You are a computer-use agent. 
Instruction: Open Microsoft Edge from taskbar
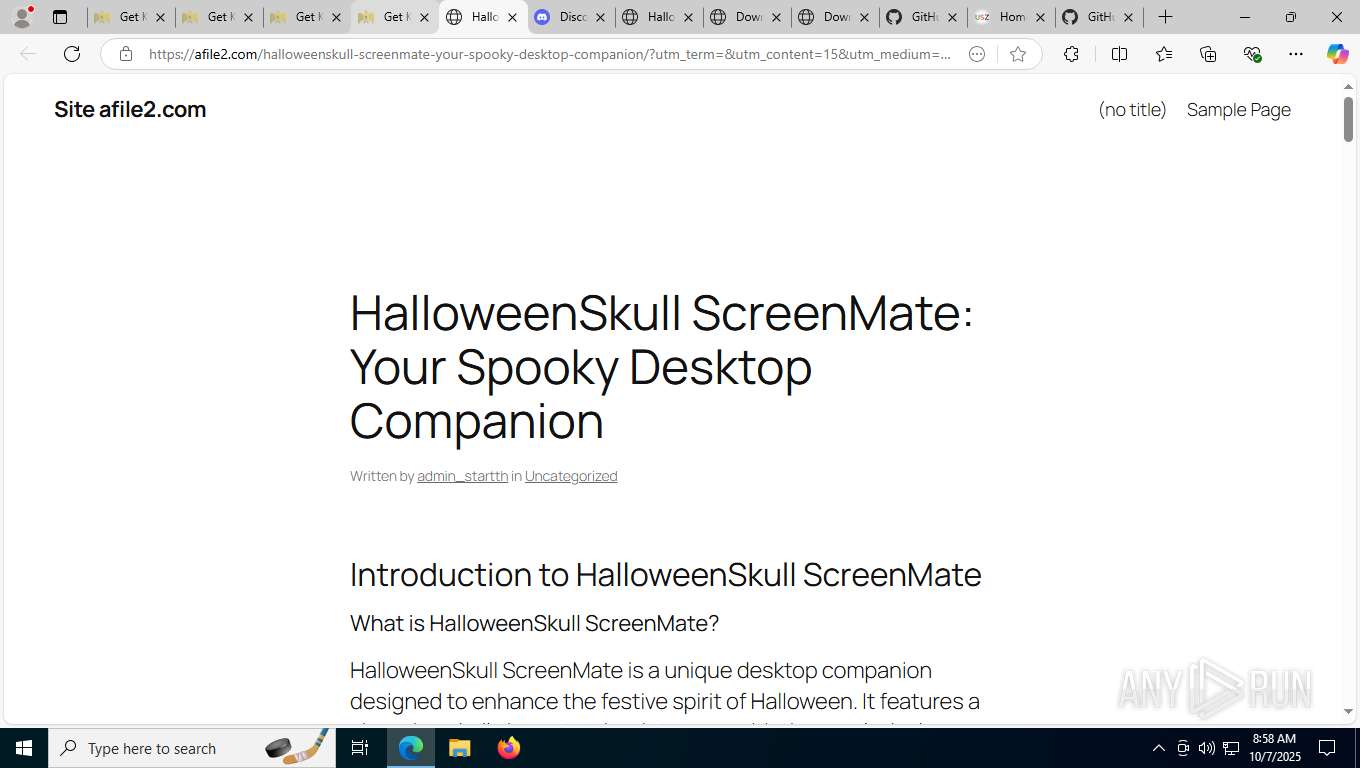pyautogui.click(x=411, y=748)
